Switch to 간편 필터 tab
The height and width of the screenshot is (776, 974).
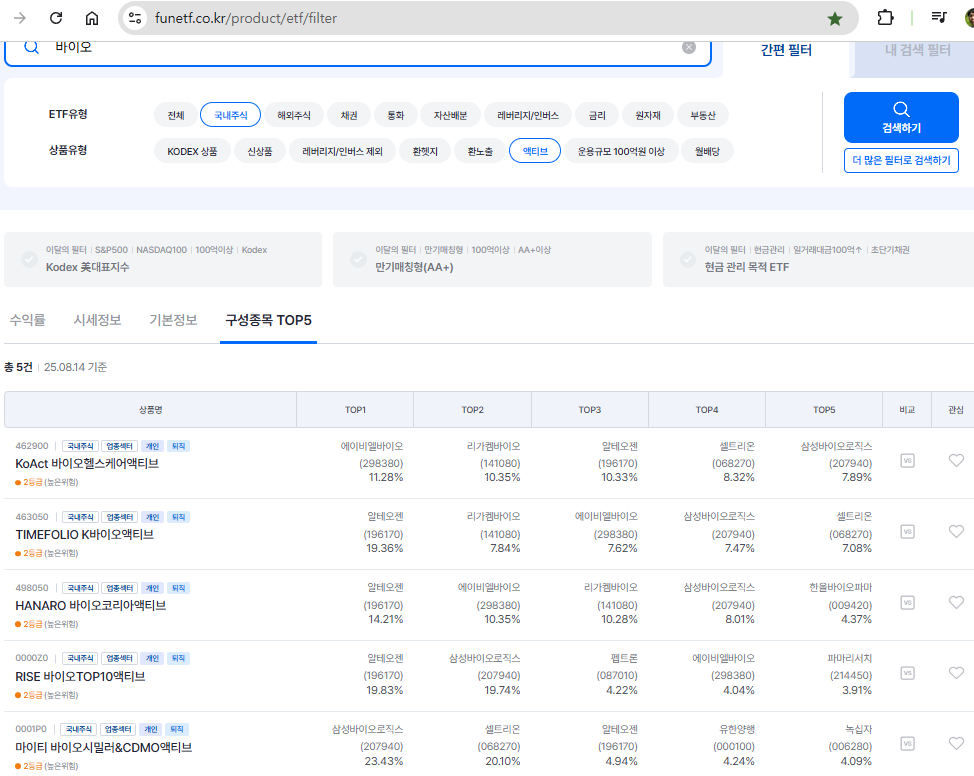pos(786,50)
